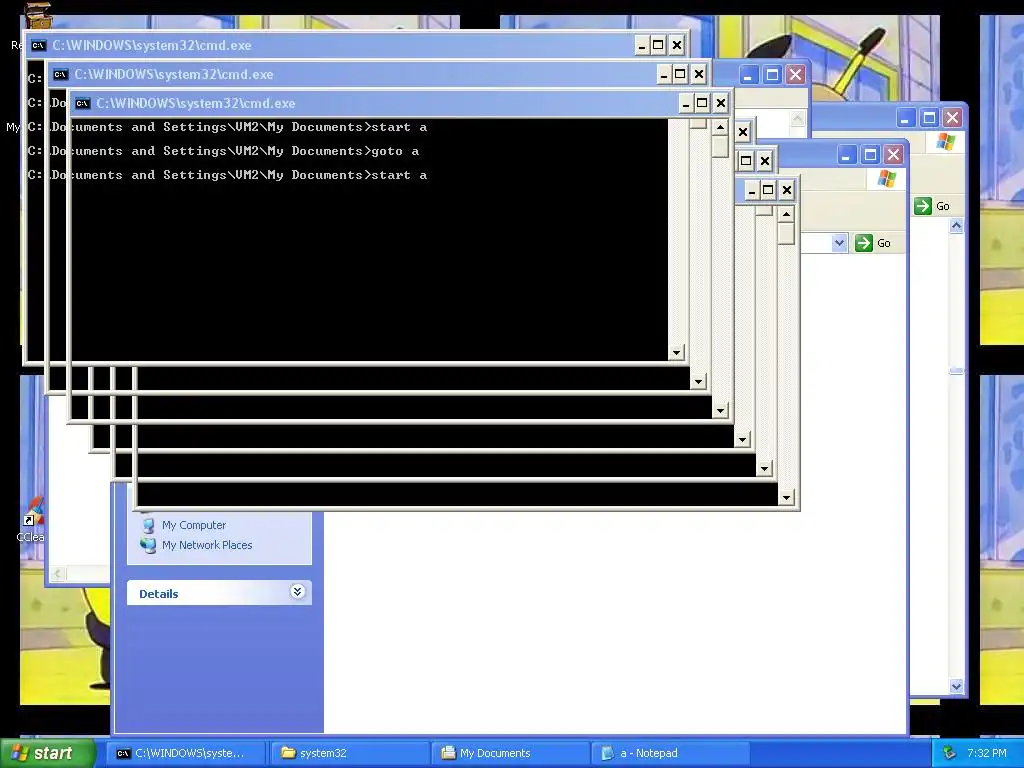
Task: Click the Go arrow in the front Explorer window
Action: [x=863, y=243]
